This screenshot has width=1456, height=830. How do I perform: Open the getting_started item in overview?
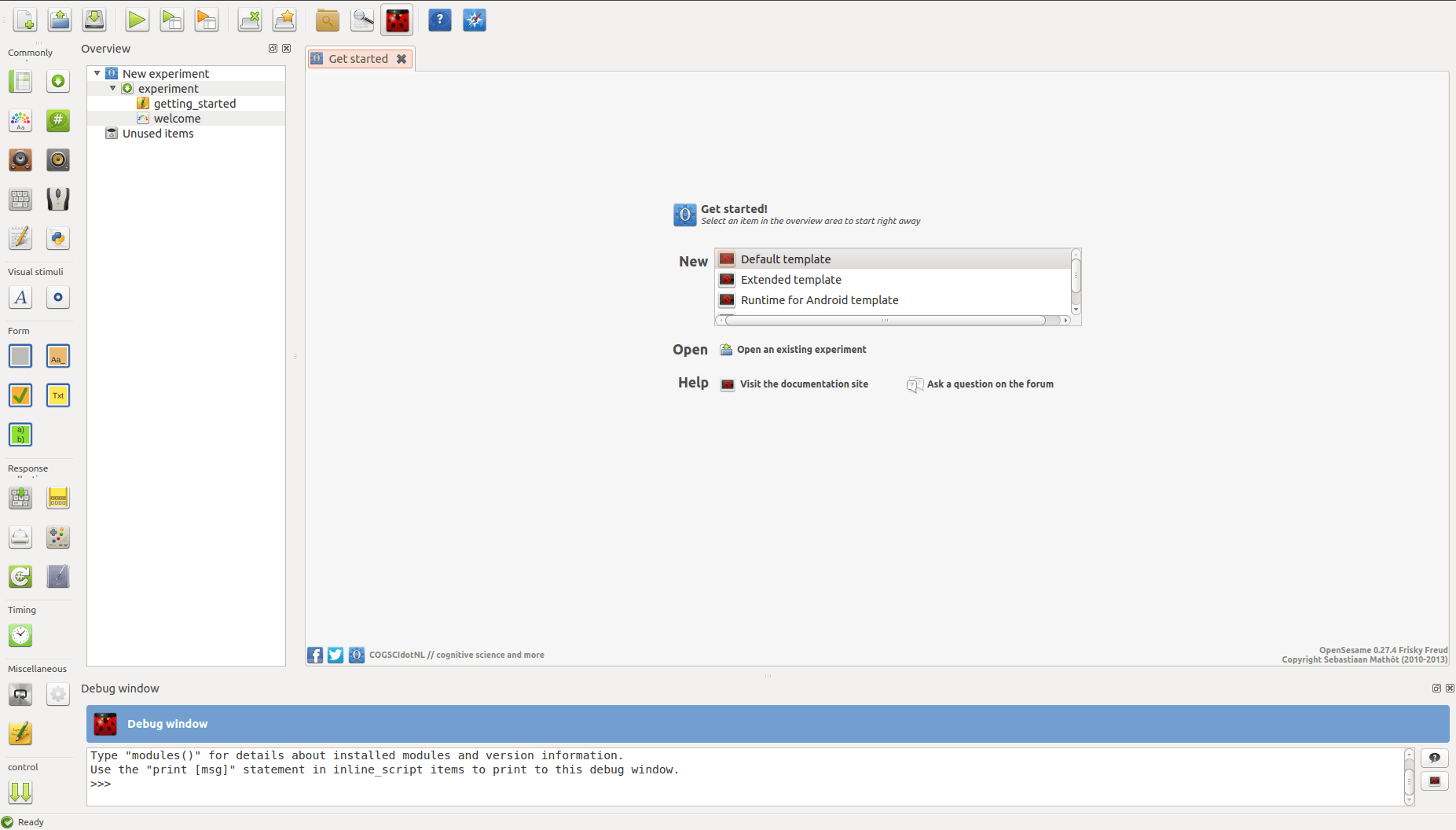[x=195, y=103]
